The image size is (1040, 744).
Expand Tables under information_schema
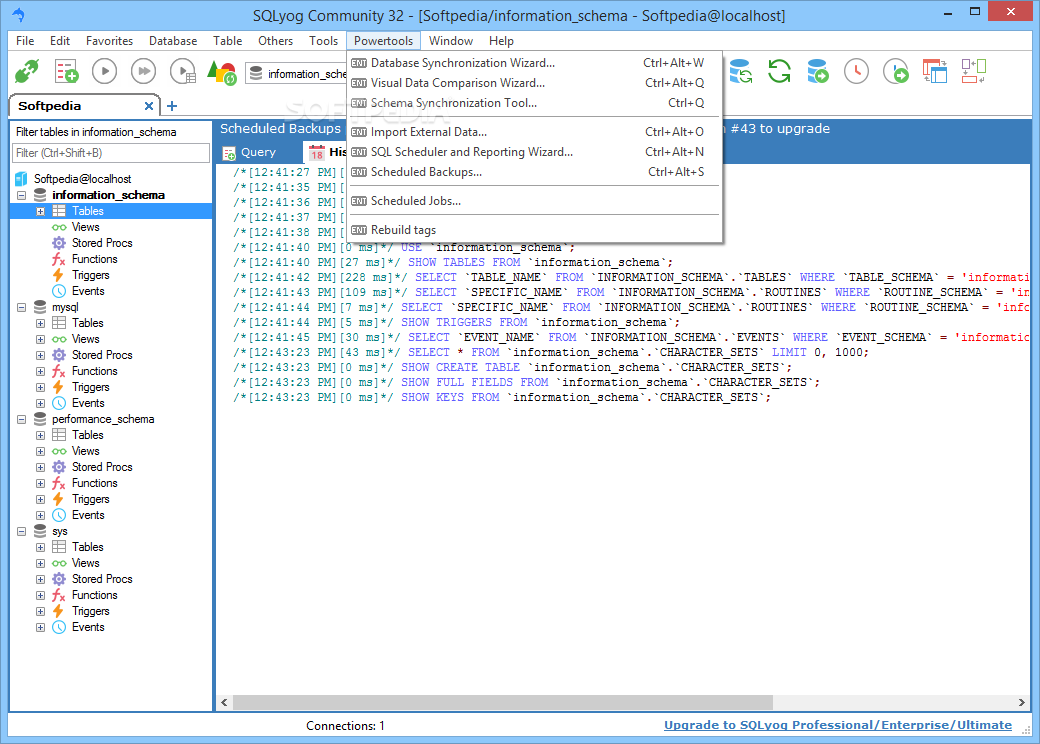(x=40, y=212)
